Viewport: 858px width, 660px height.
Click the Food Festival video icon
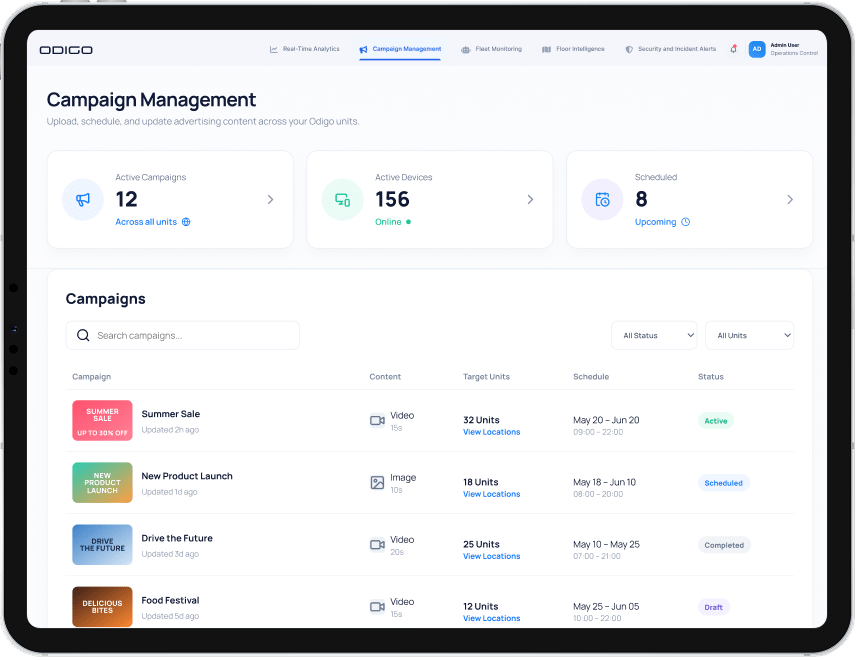[x=378, y=607]
